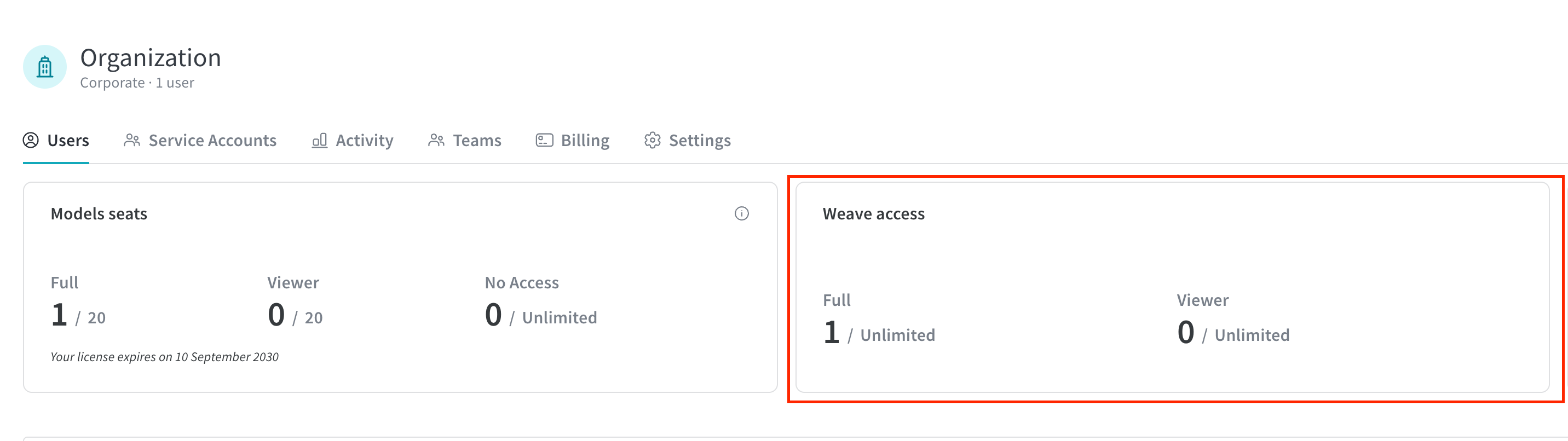Click the Organization title heading
This screenshot has height=441, width=1568.
point(151,59)
